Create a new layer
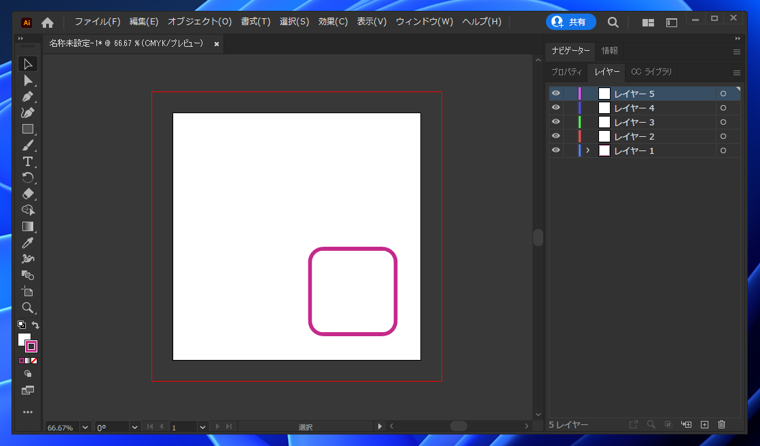Viewport: 760px width, 446px height. point(704,425)
